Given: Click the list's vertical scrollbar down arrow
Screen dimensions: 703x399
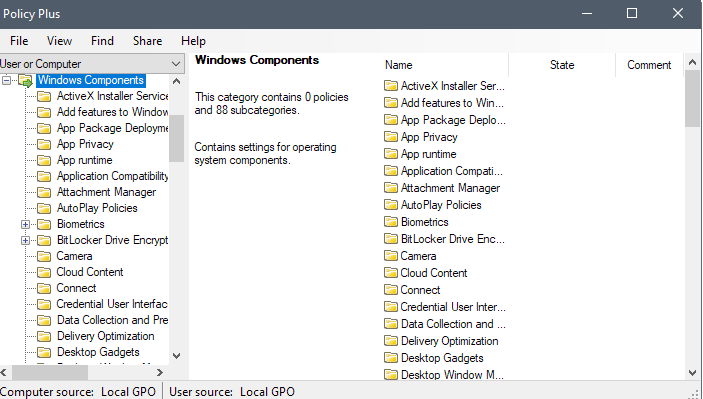Looking at the screenshot, I should [692, 373].
